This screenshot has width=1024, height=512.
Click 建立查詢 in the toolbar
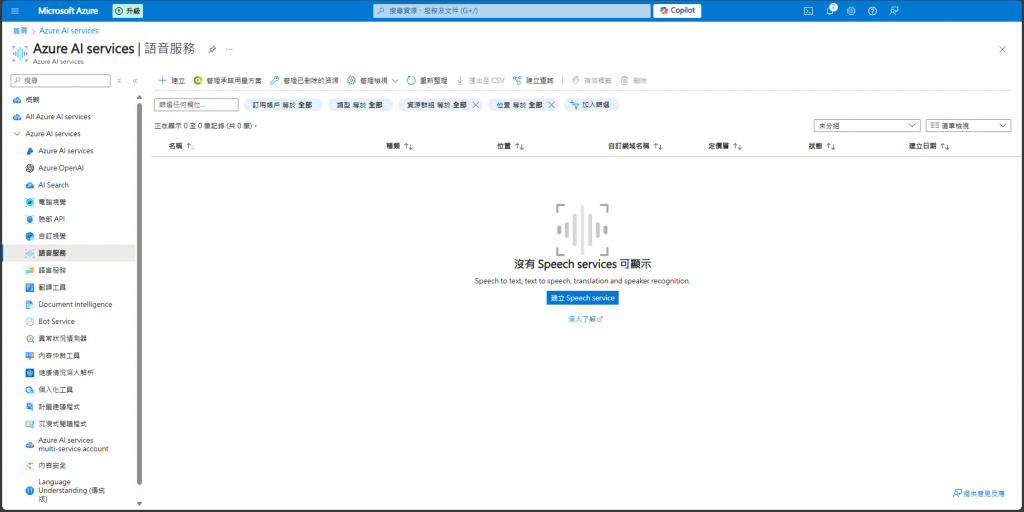click(x=533, y=80)
